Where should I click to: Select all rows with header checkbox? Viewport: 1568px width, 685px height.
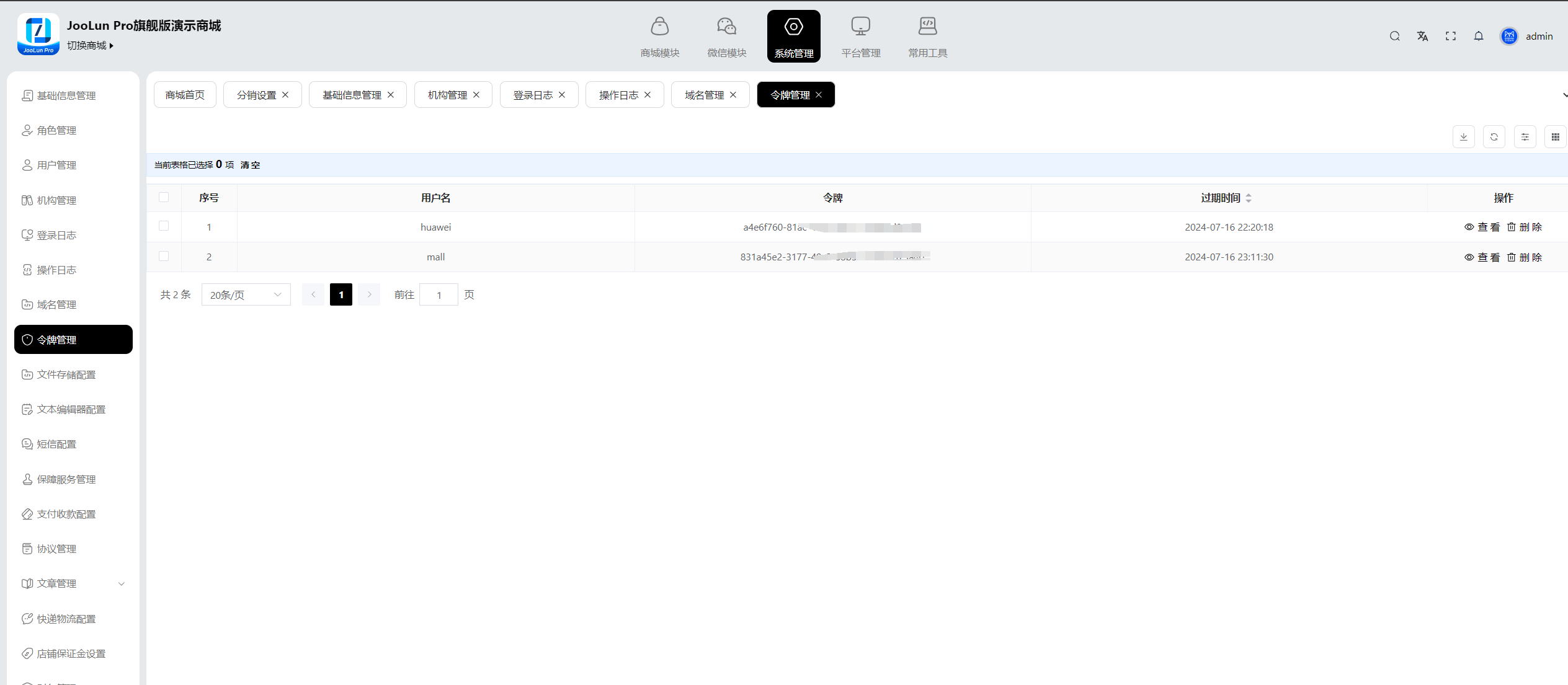point(164,197)
